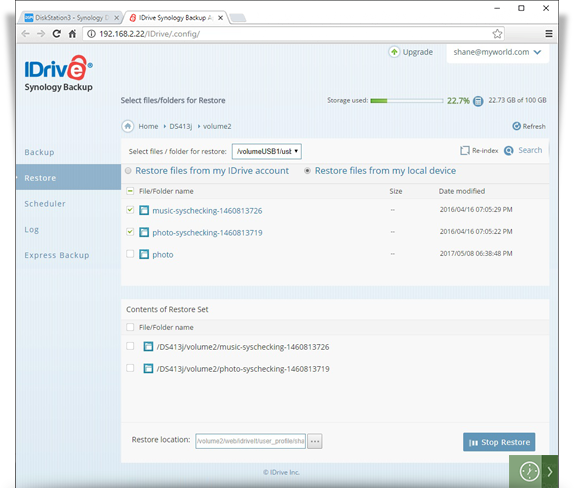Open the photo-syschecking-1460813719 folder link
574x488 pixels.
[207, 233]
